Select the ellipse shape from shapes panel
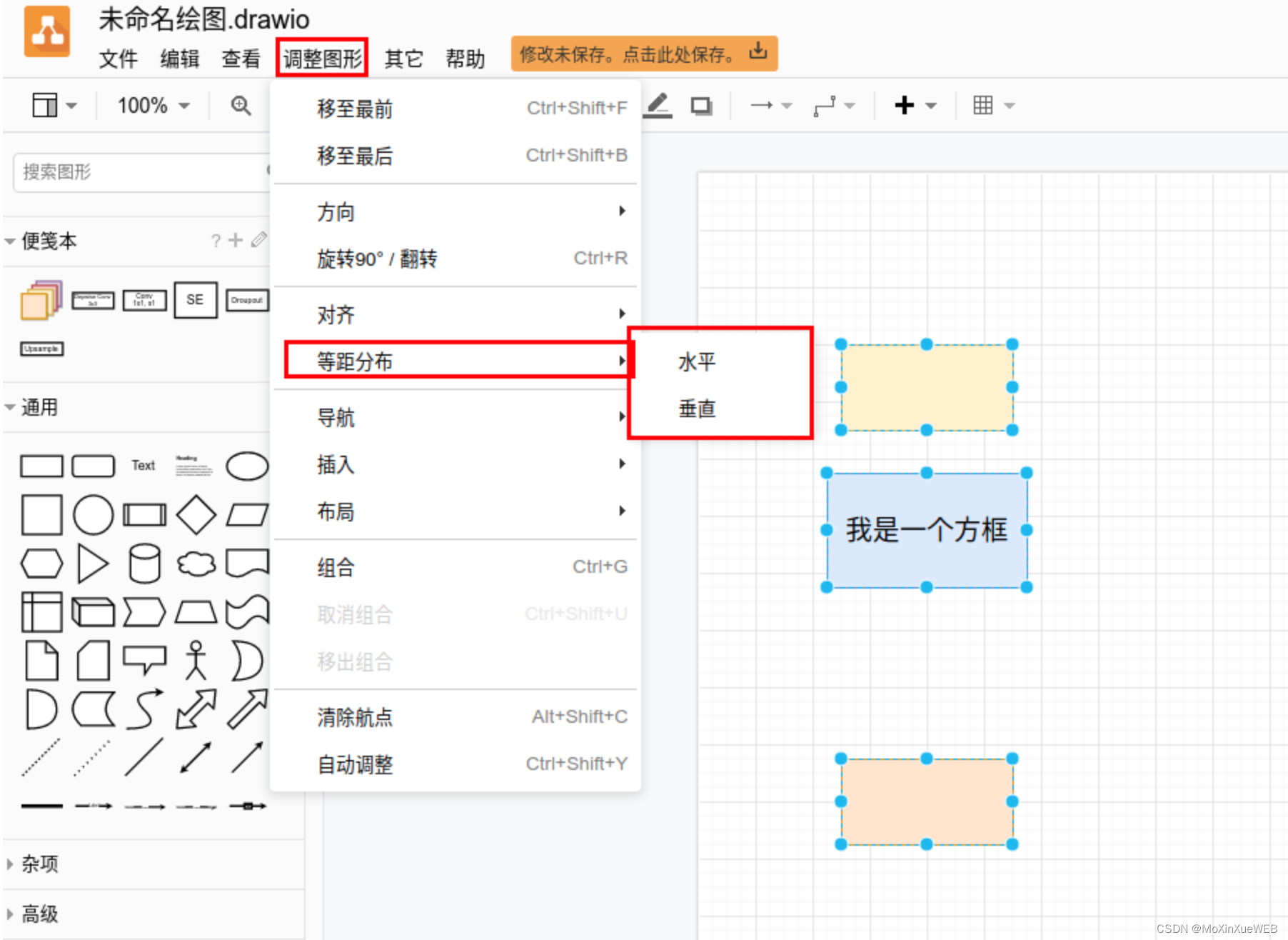This screenshot has height=940, width=1288. point(246,465)
